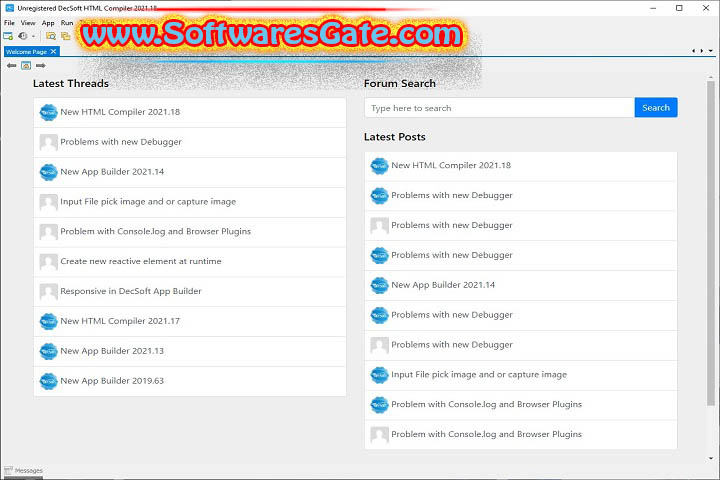Click DecSoft avatar beside New App Builder 2019.63
Image resolution: width=720 pixels, height=480 pixels.
(x=48, y=381)
